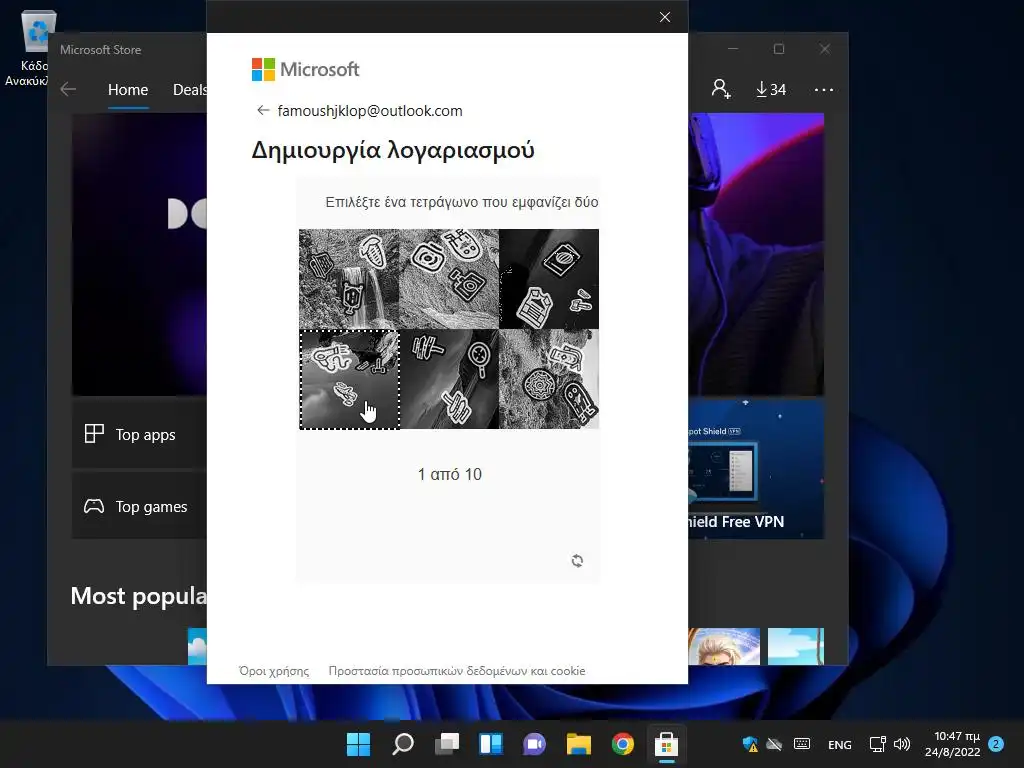Open the touch keyboard tray icon
1024x768 pixels.
(801, 744)
